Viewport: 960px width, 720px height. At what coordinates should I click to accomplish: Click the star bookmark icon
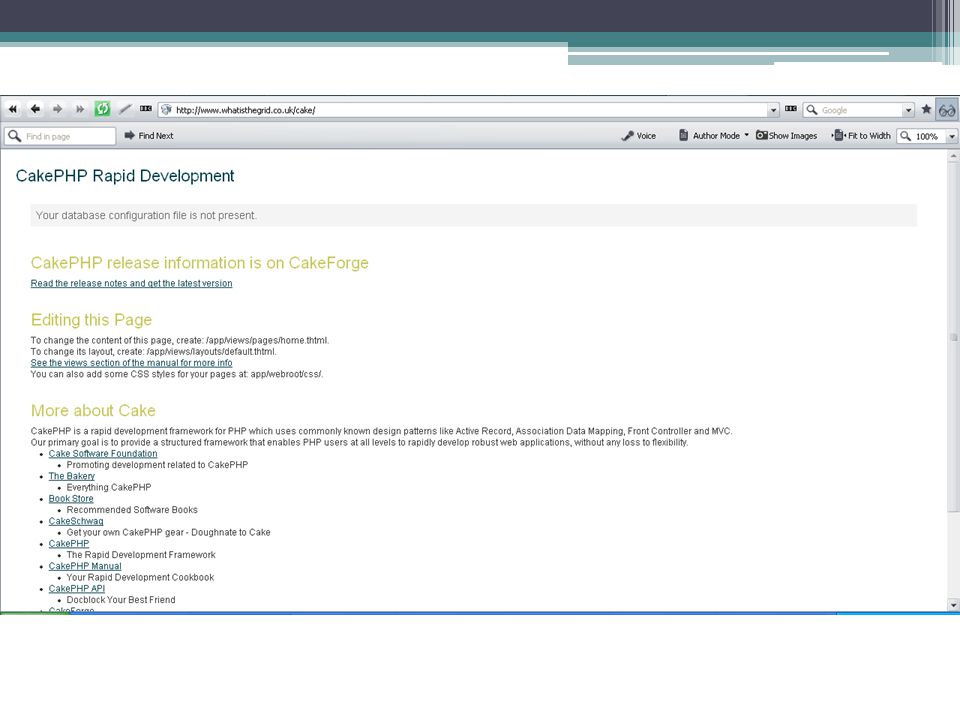coord(926,110)
